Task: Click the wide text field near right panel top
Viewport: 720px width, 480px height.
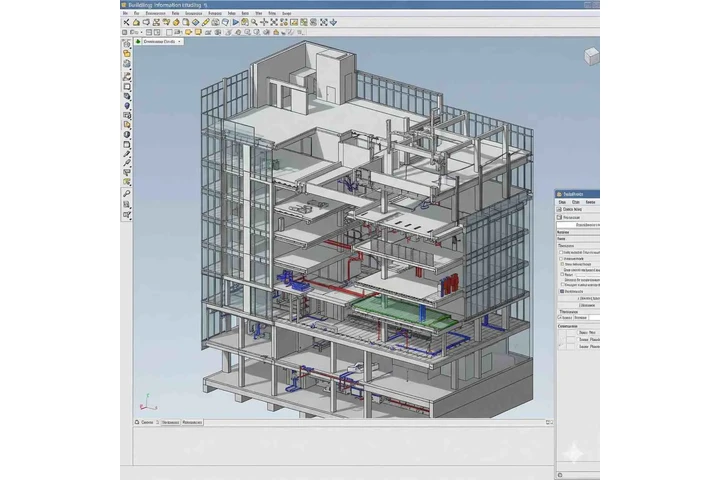Action: click(578, 225)
